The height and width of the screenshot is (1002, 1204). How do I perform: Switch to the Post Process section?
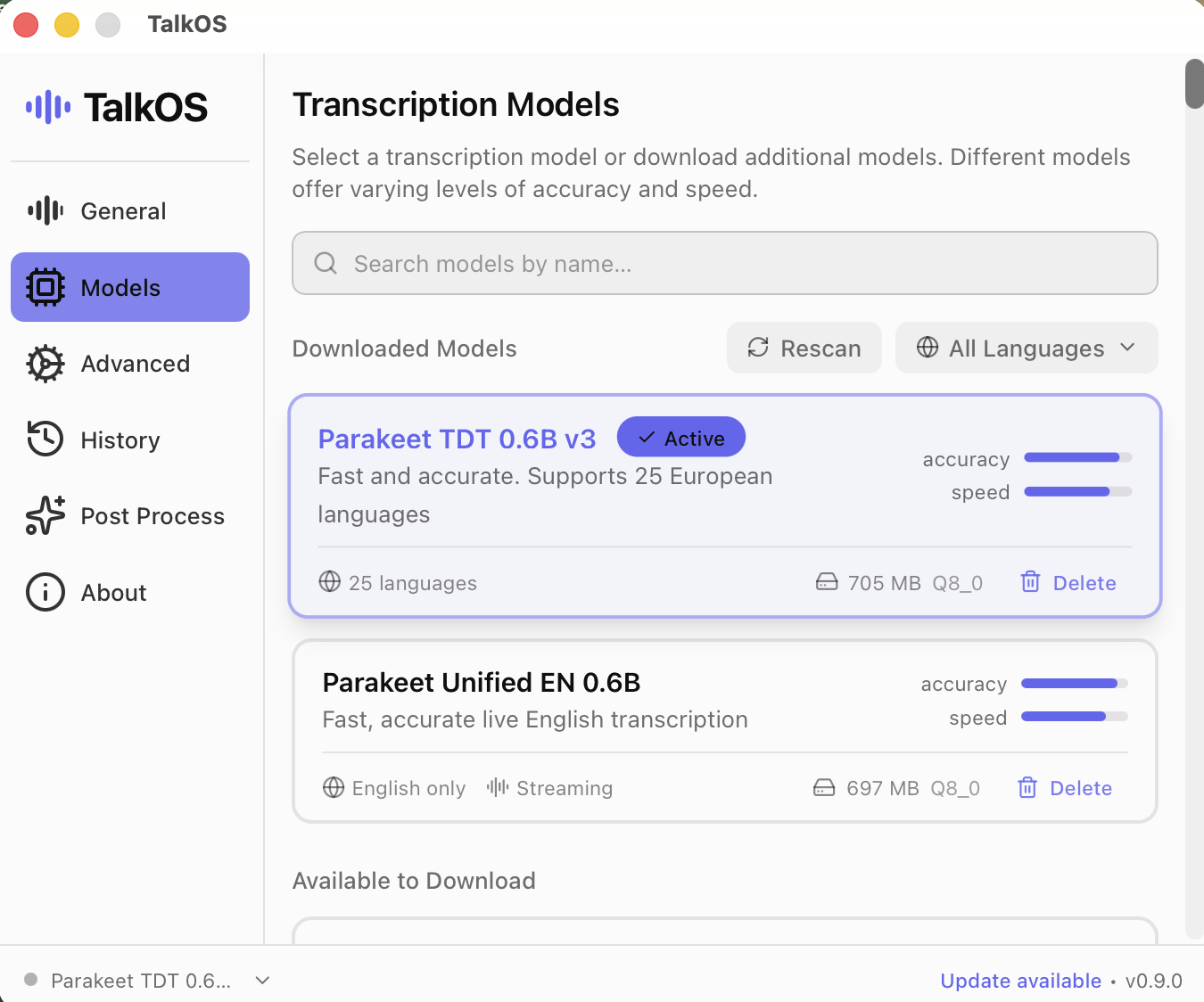(130, 516)
